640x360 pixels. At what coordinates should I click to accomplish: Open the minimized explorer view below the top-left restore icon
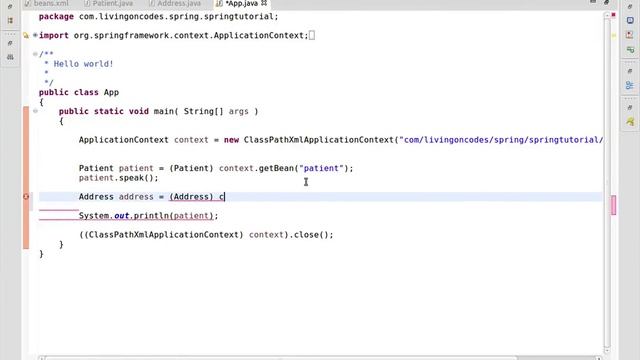point(10,20)
